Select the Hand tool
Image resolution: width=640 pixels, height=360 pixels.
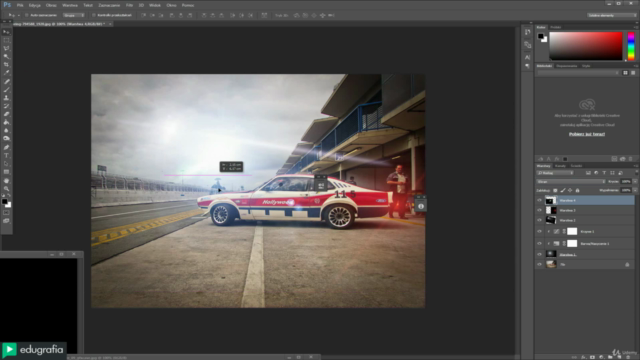coord(6,180)
